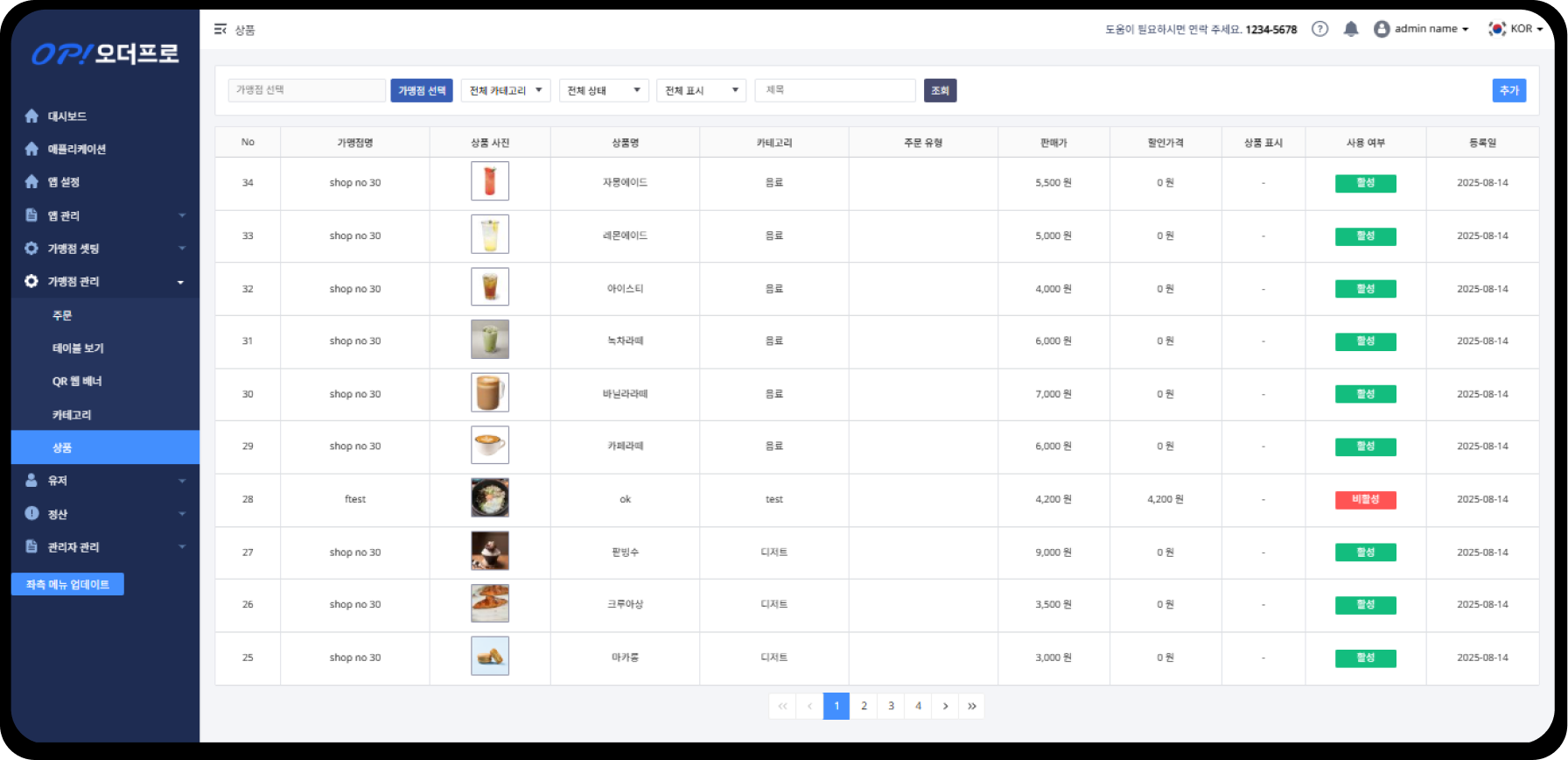The width and height of the screenshot is (1568, 760).
Task: Open 레몬에이드 product thumbnail
Action: [490, 235]
